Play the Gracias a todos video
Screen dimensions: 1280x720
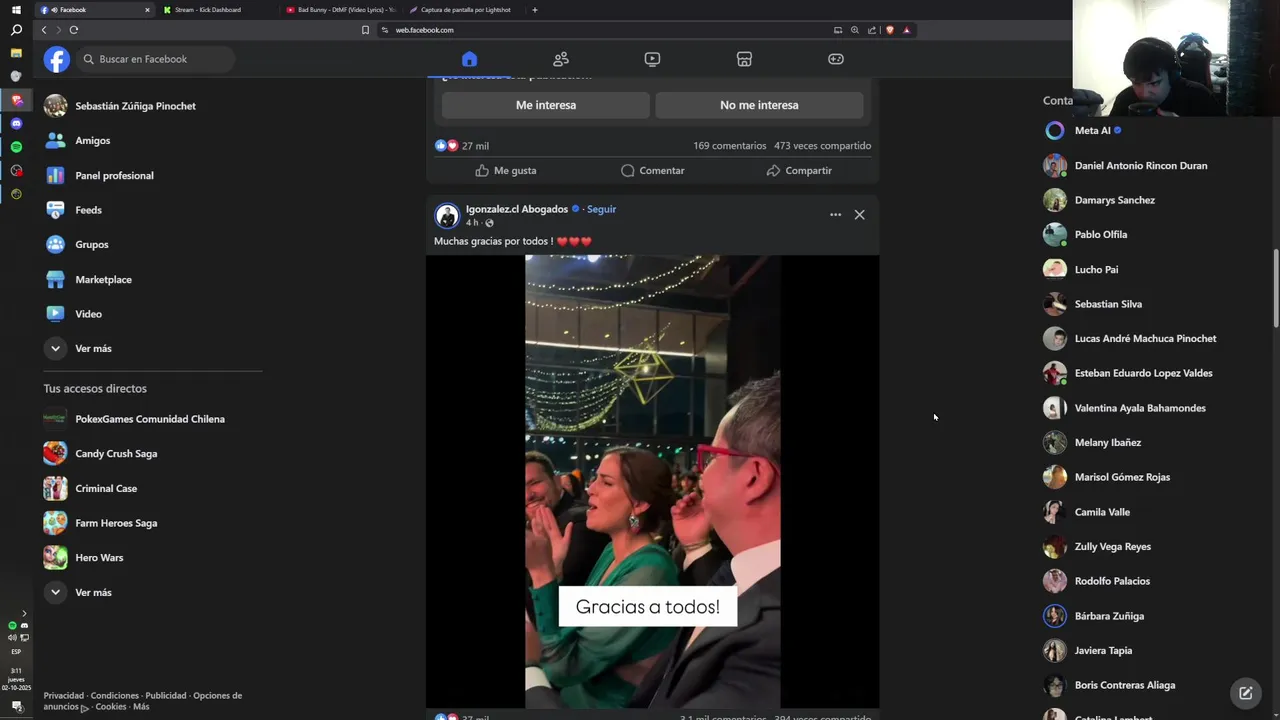point(652,481)
